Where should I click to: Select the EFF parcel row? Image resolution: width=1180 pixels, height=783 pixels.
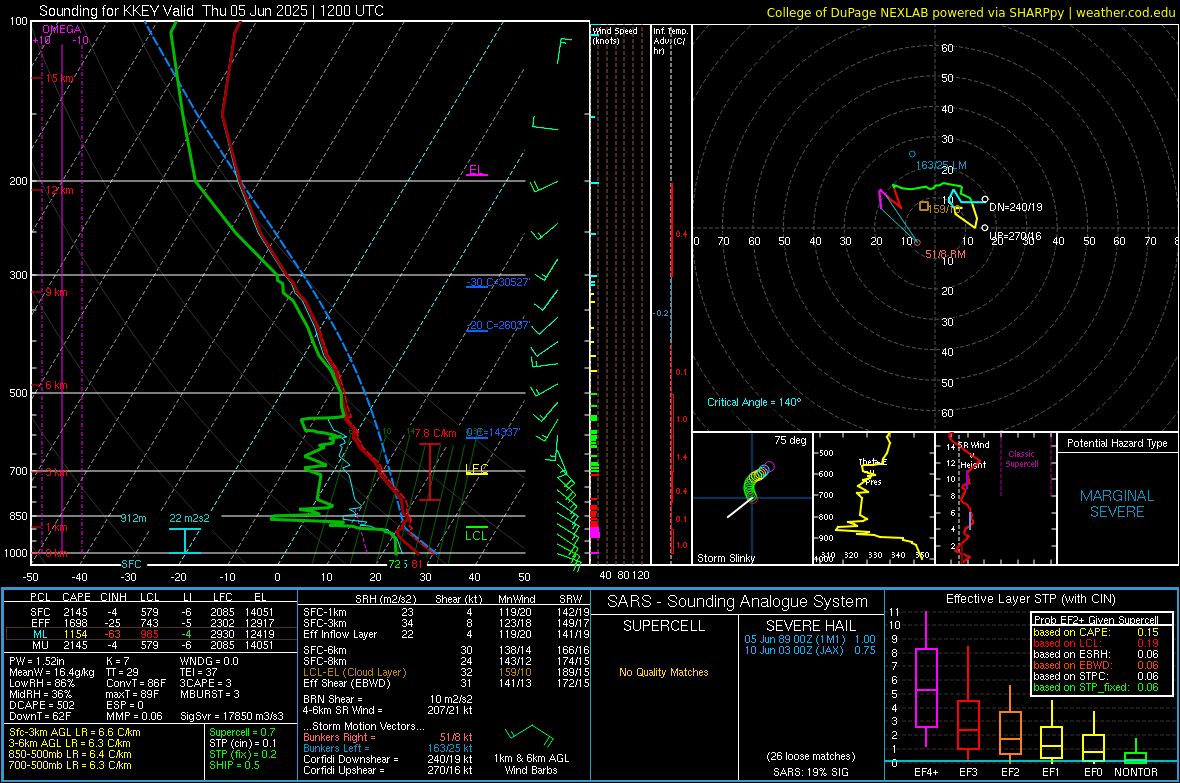tap(151, 623)
